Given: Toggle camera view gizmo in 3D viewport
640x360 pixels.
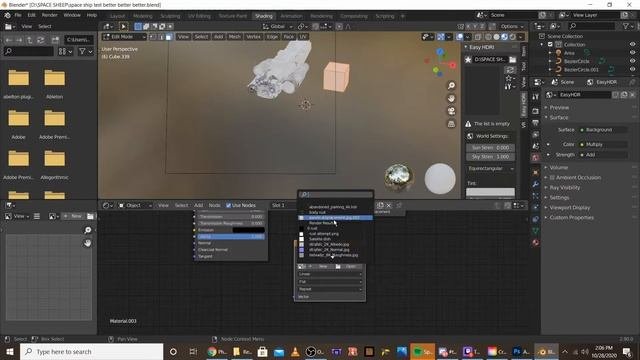Looking at the screenshot, I should pos(451,111).
